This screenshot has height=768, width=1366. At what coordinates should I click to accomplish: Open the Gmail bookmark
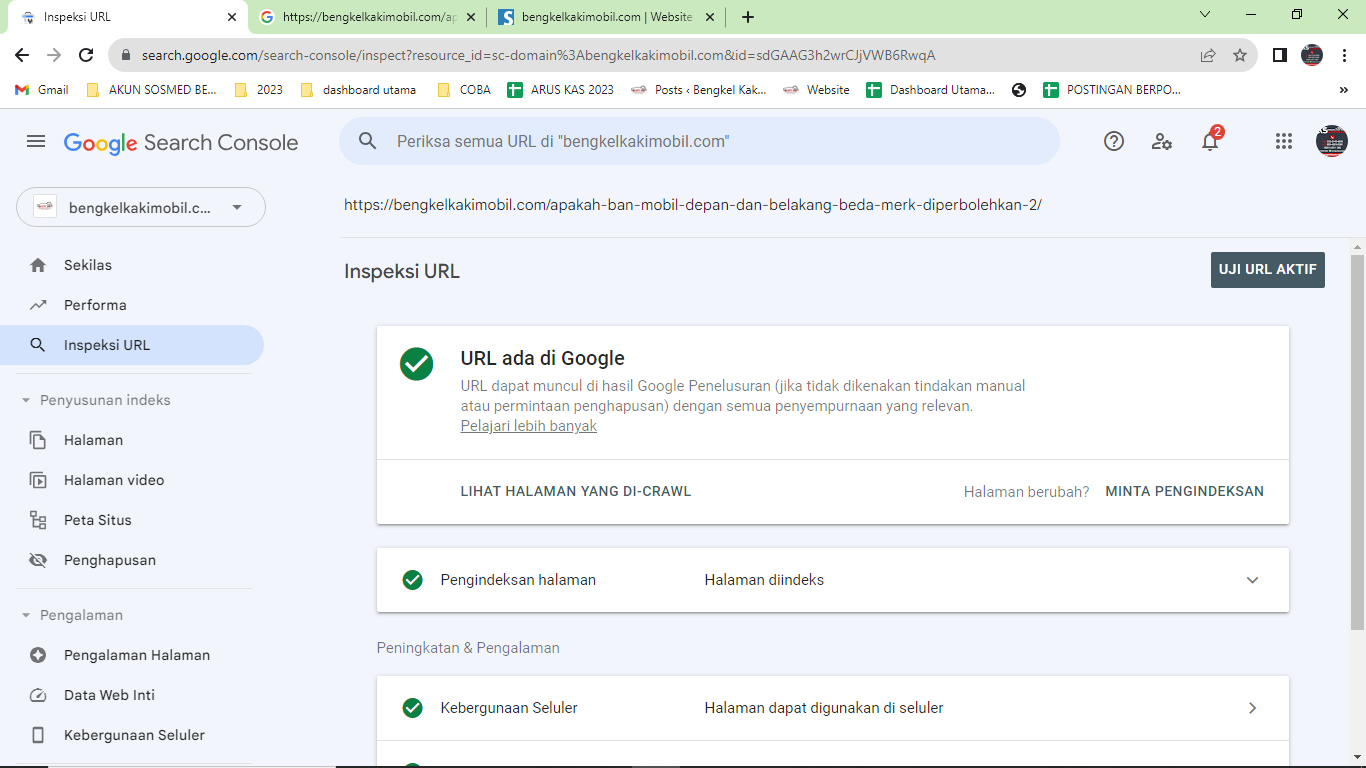pyautogui.click(x=42, y=90)
